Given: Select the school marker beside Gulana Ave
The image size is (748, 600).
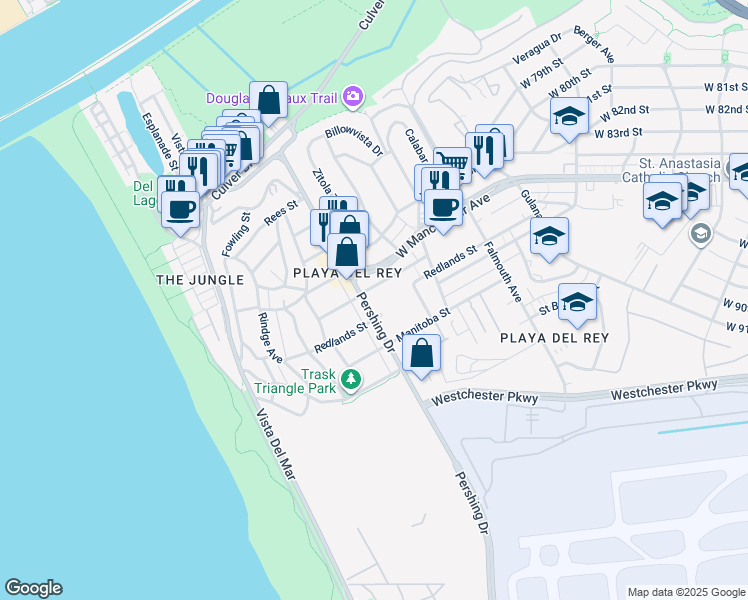Looking at the screenshot, I should click(x=549, y=237).
